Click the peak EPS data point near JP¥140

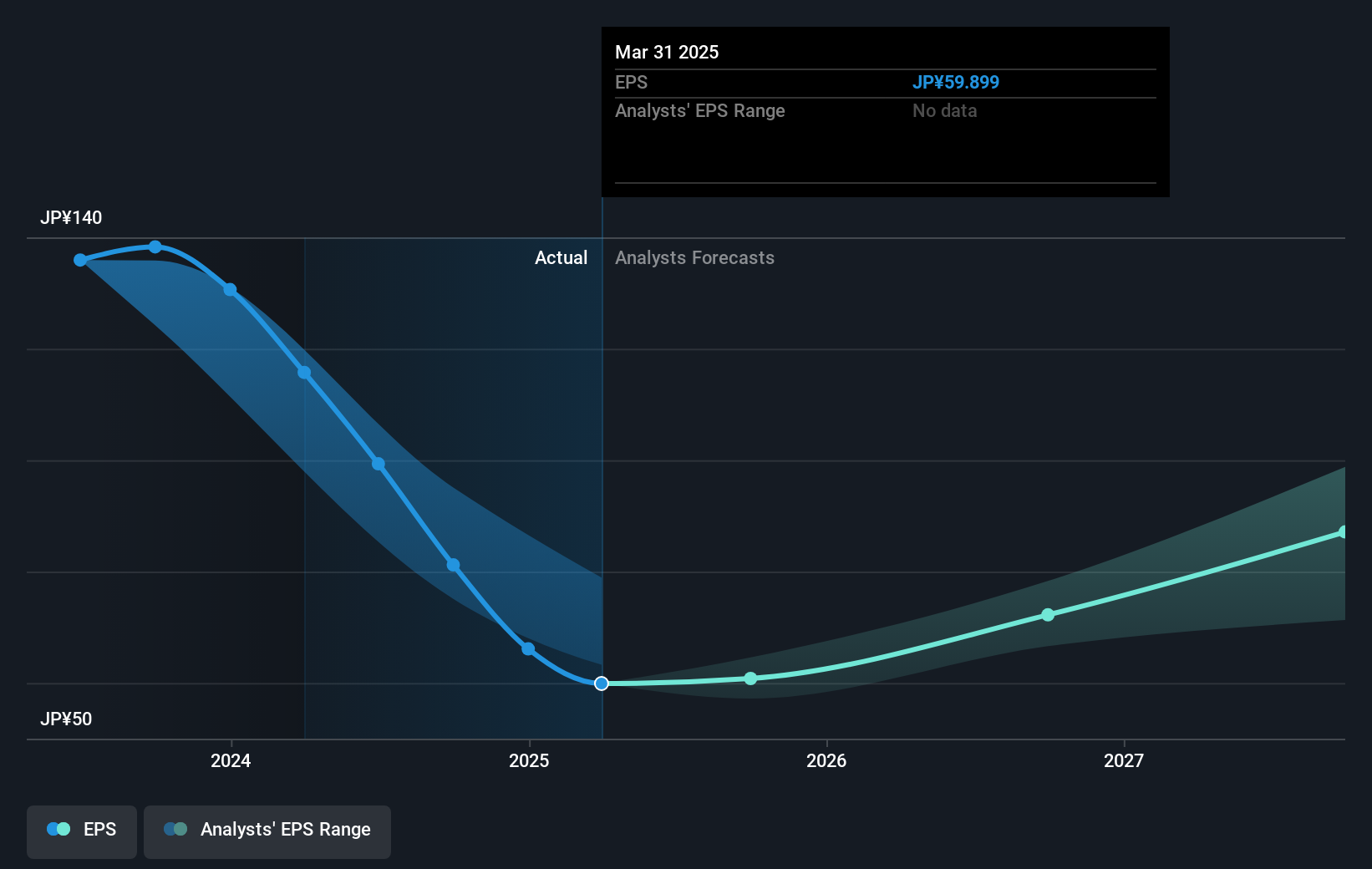point(155,246)
